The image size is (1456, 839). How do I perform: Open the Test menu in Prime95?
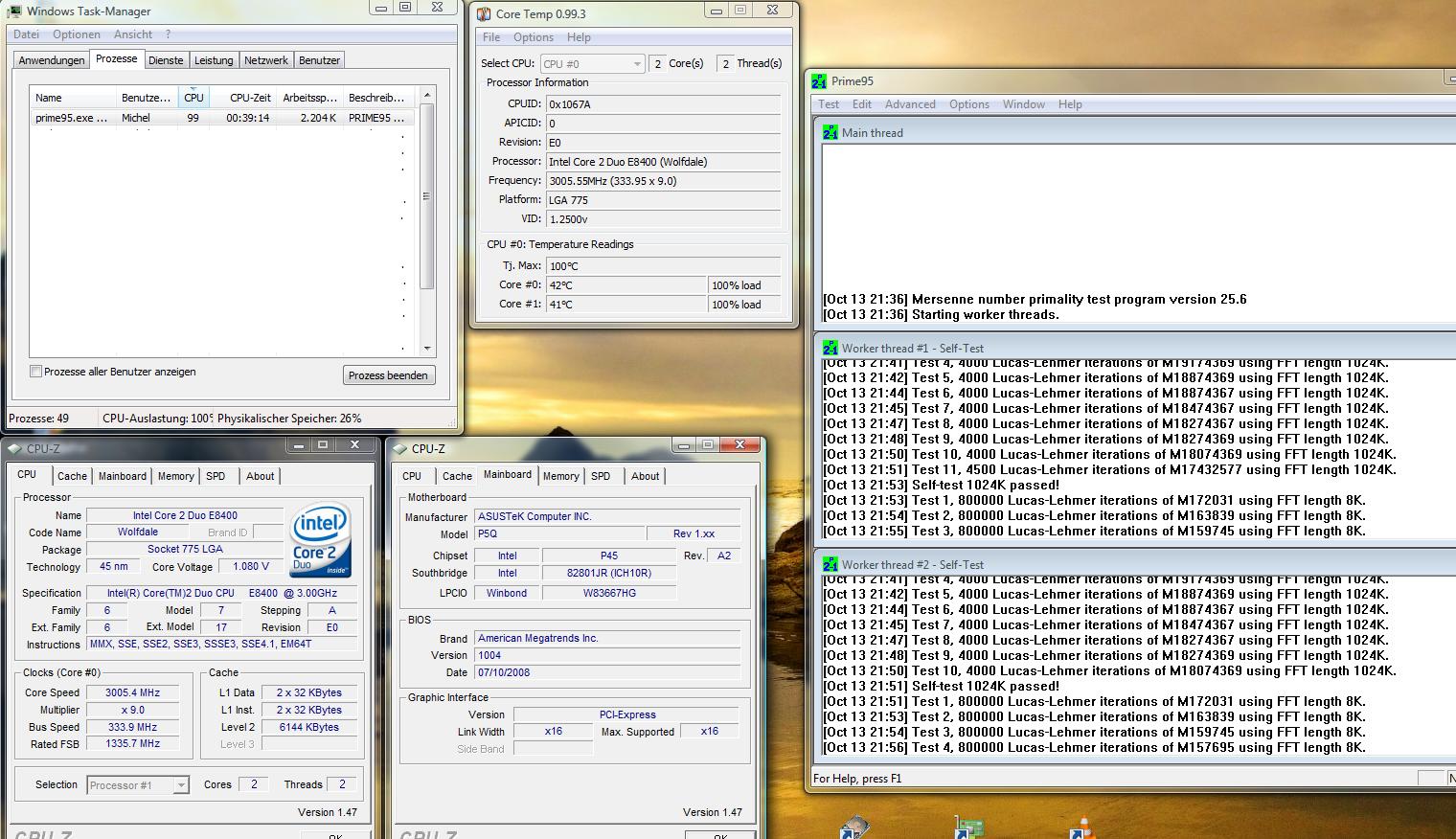click(x=829, y=104)
